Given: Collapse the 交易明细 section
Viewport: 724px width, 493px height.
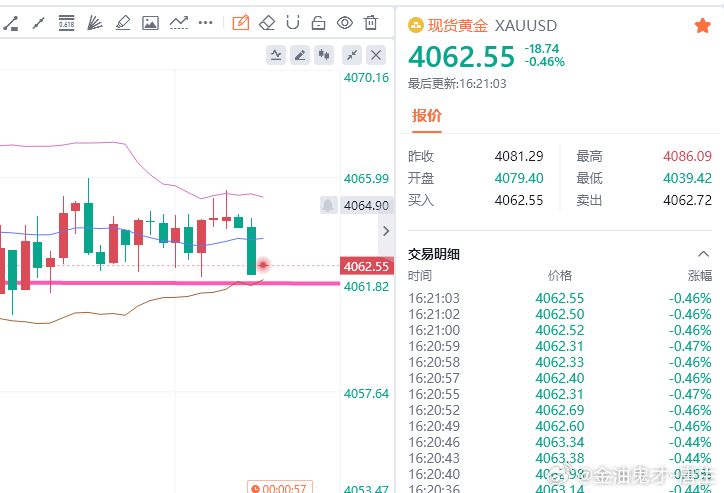Looking at the screenshot, I should click(x=703, y=254).
